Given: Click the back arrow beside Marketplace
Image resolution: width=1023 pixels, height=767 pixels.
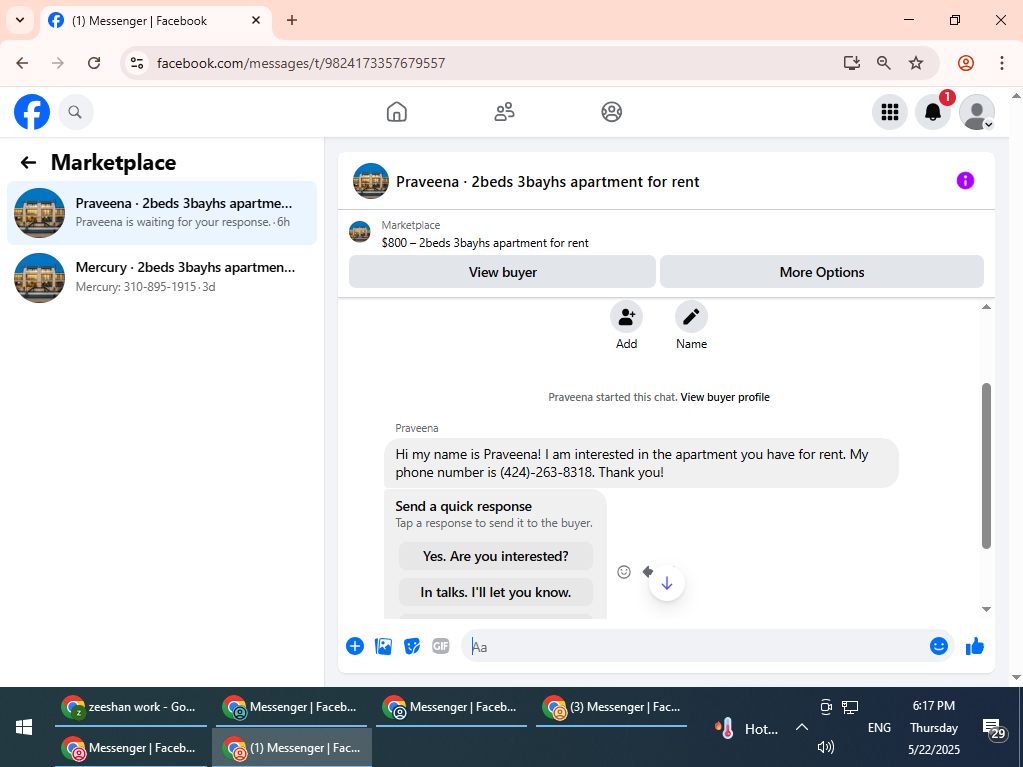Looking at the screenshot, I should (28, 162).
